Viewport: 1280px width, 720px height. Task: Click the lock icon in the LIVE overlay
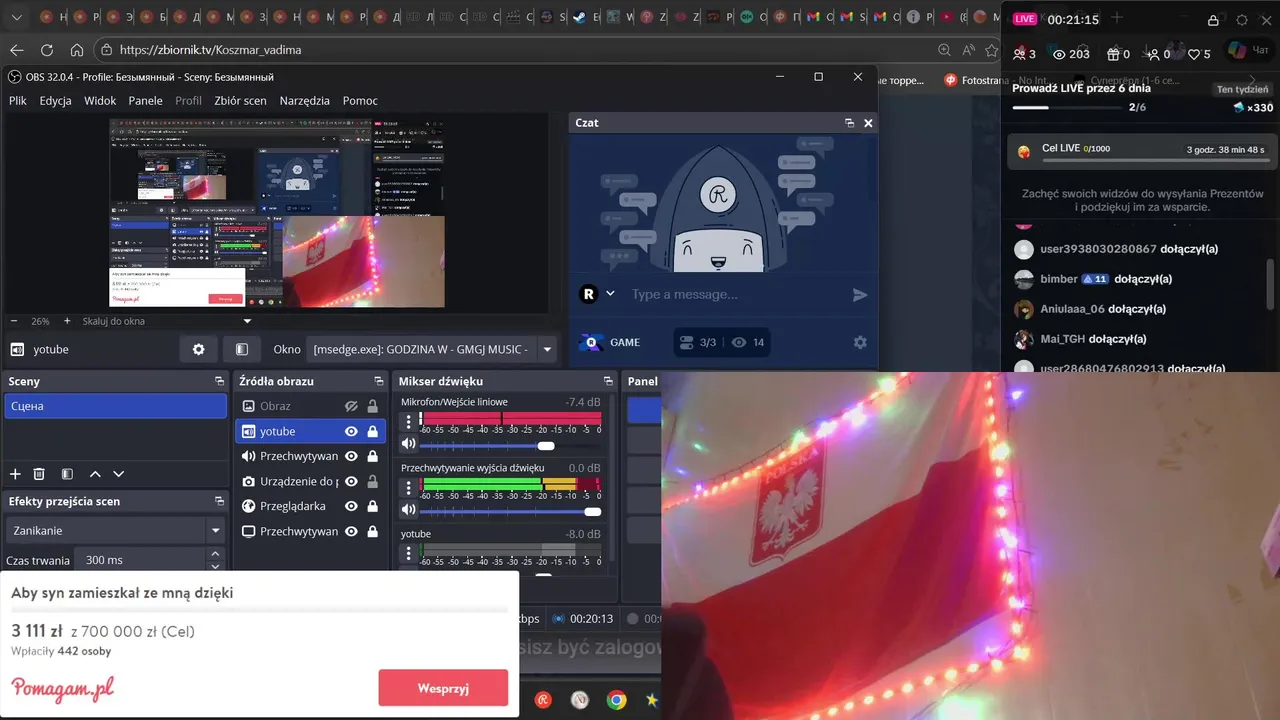(x=1213, y=20)
